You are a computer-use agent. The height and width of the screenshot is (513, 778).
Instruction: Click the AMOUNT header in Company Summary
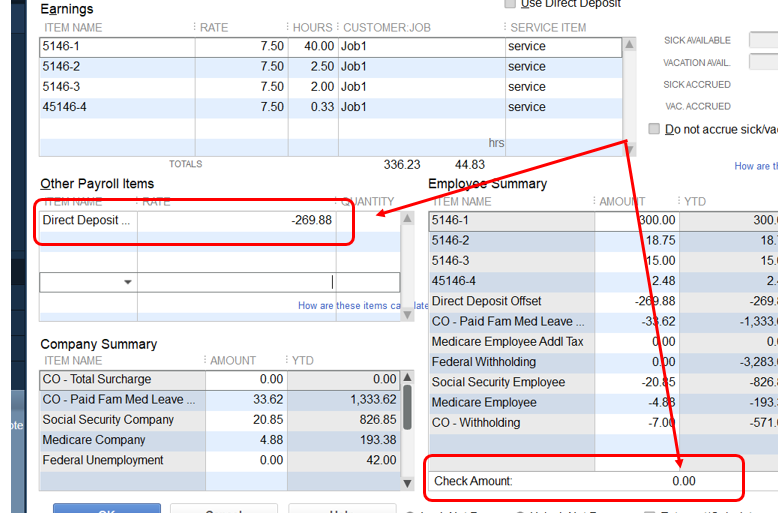point(233,361)
